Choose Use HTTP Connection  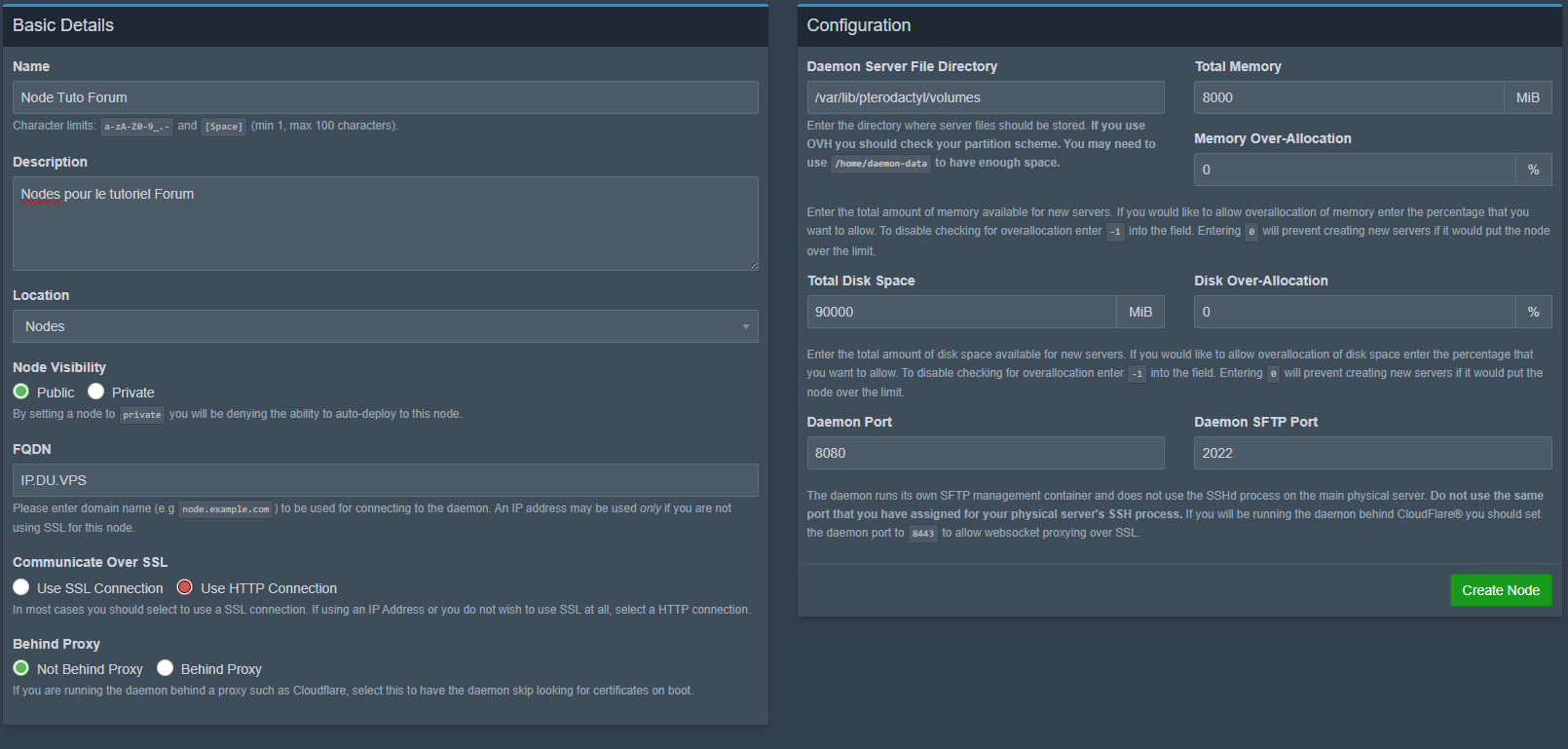tap(185, 587)
